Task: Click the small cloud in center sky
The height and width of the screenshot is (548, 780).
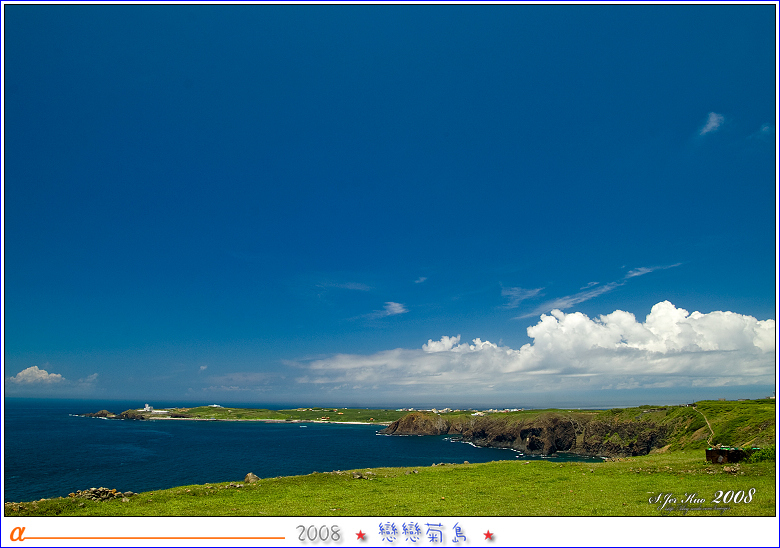Action: point(388,310)
